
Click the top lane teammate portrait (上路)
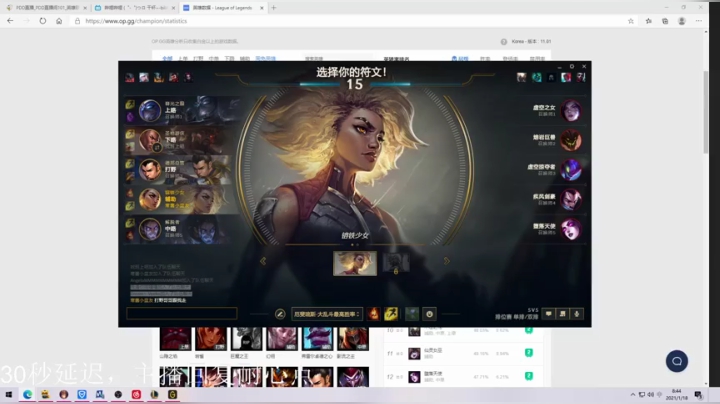click(x=150, y=111)
